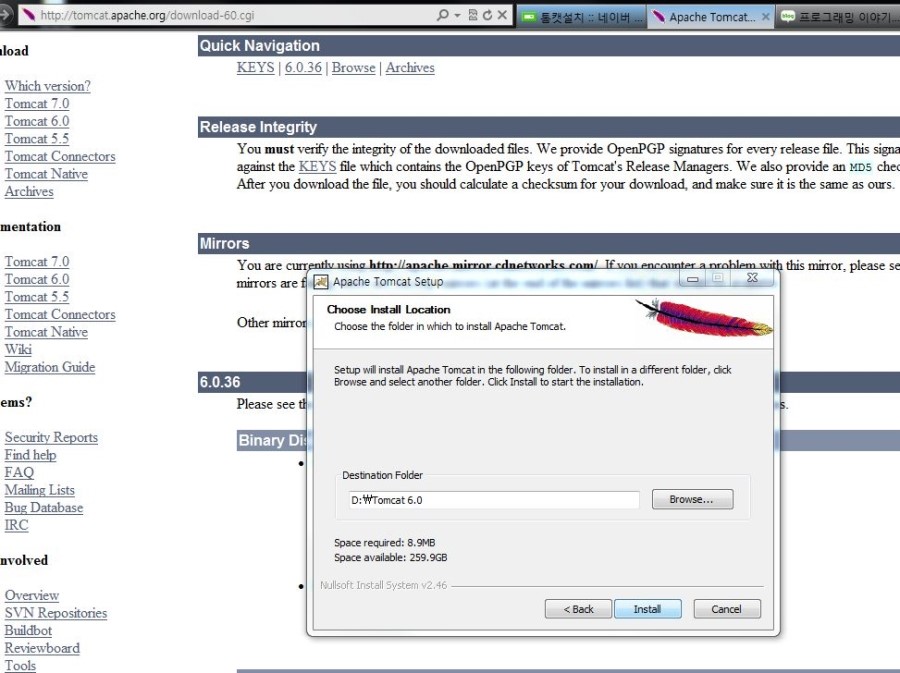Open Tomcat Connectors link in download section
This screenshot has width=900, height=673.
(60, 157)
